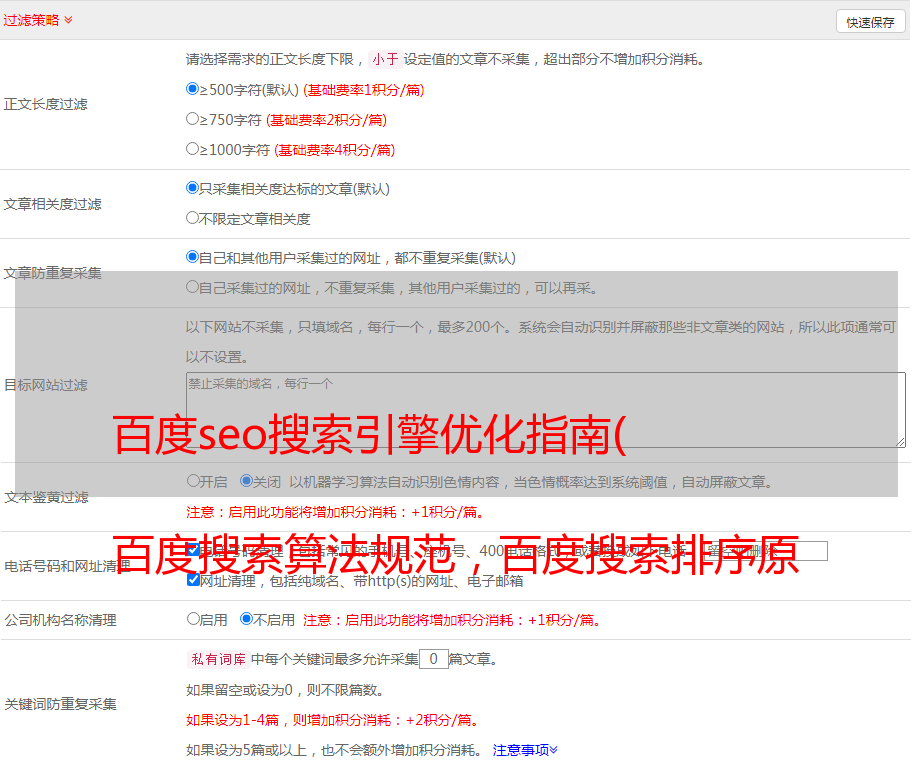912x768 pixels.
Task: Expand the 注意事项 link
Action: [525, 749]
